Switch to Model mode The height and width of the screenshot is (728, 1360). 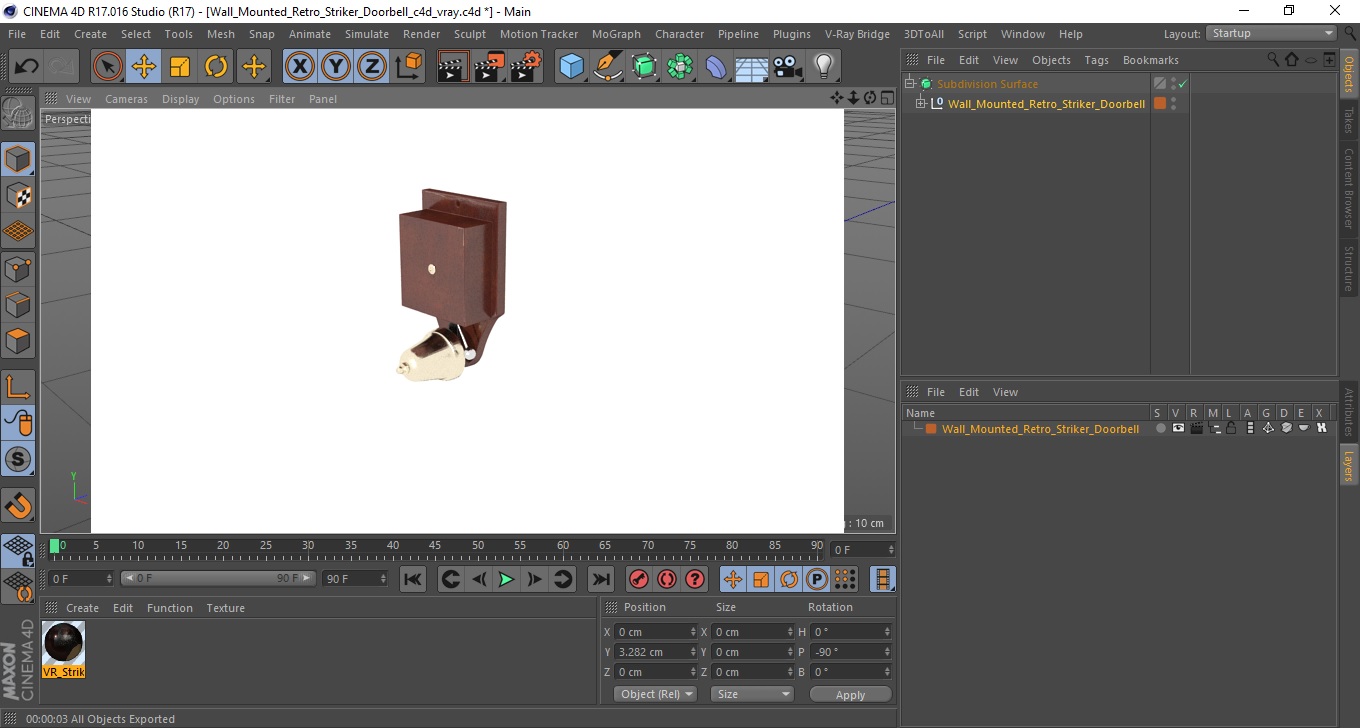click(x=19, y=159)
